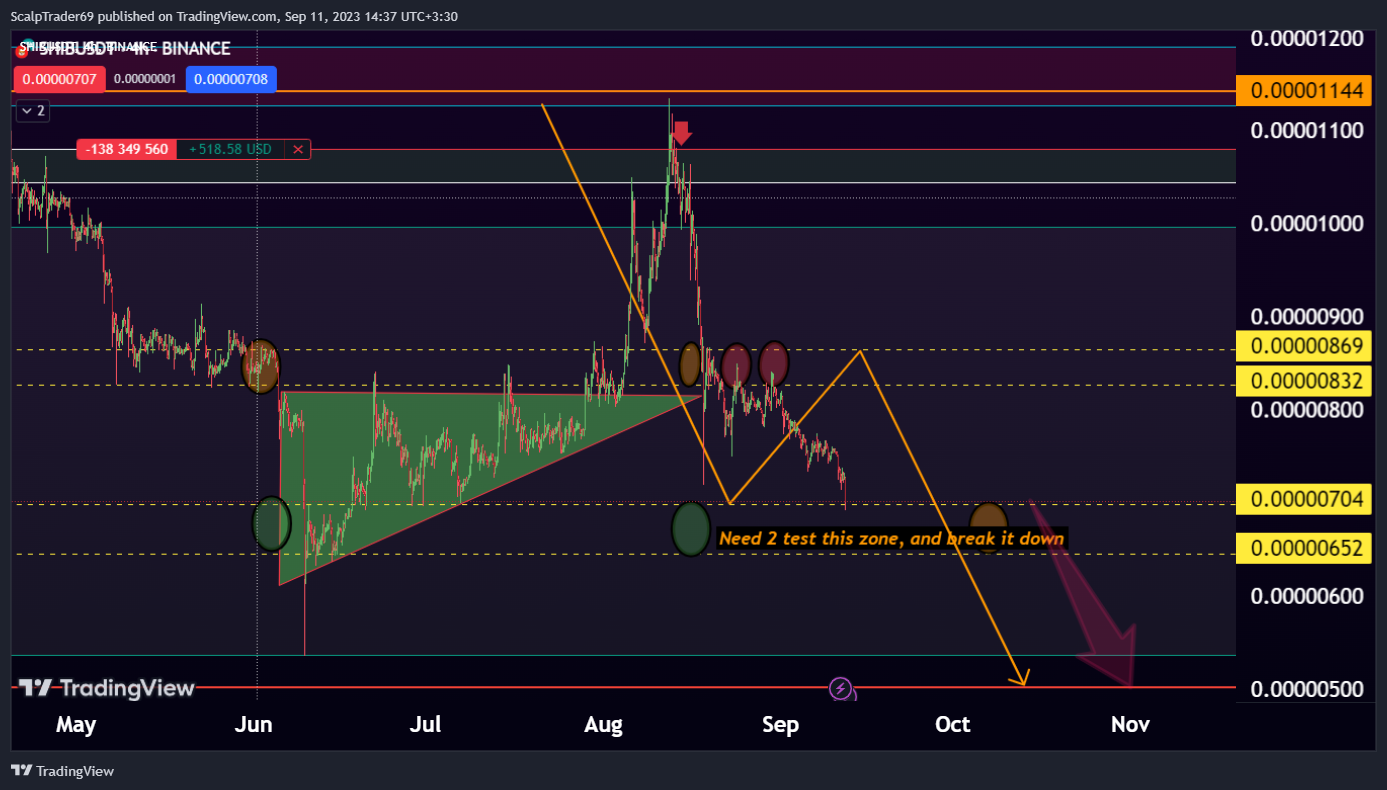Select the 'Need 2 test this zone' annotation text

pos(892,538)
